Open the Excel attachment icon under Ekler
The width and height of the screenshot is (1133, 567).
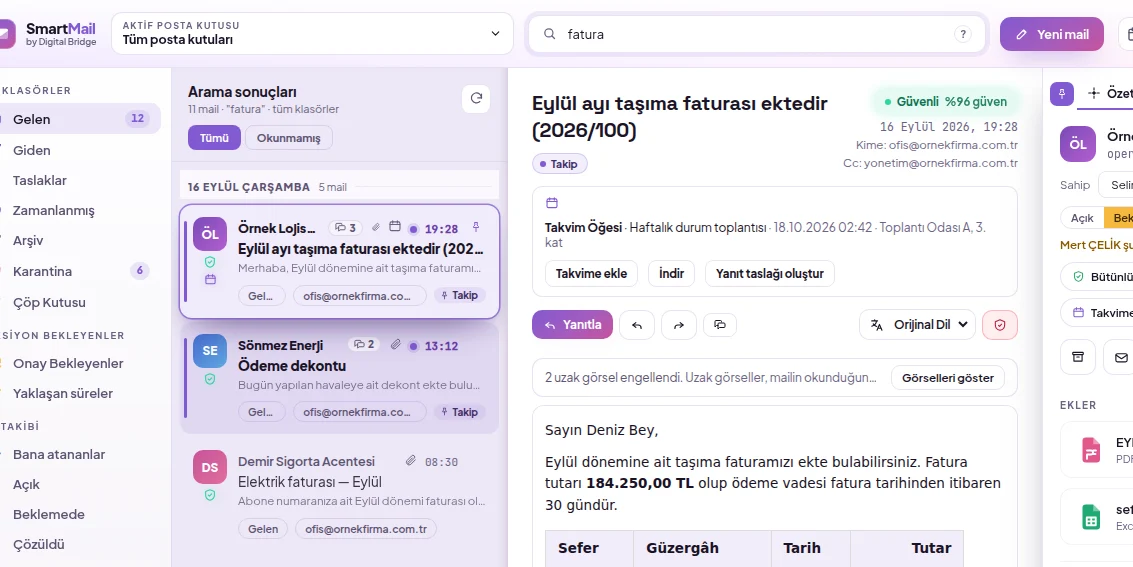click(x=1090, y=517)
